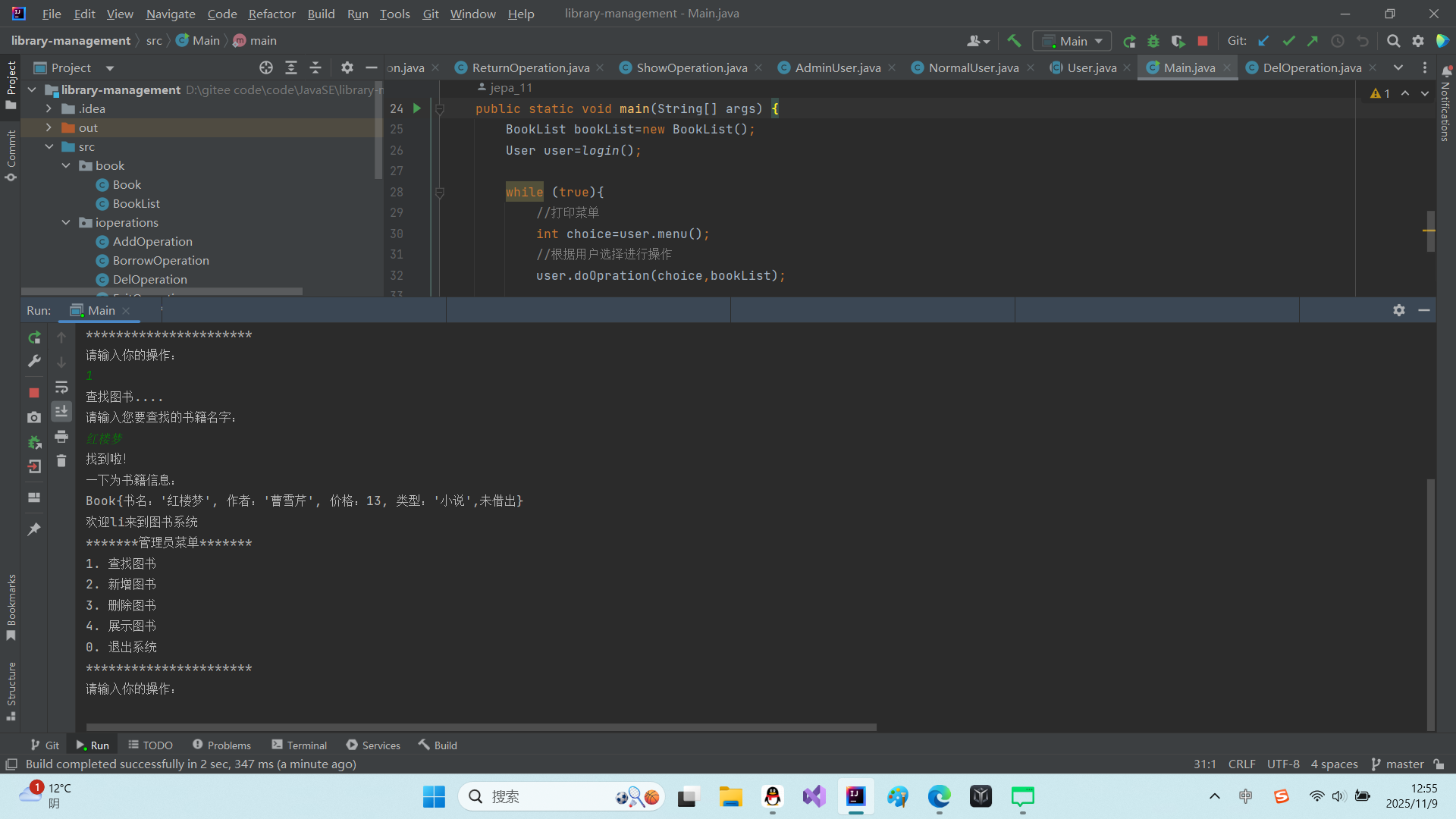Rerun Main in the Run panel
Viewport: 1456px width, 819px height.
coord(34,337)
